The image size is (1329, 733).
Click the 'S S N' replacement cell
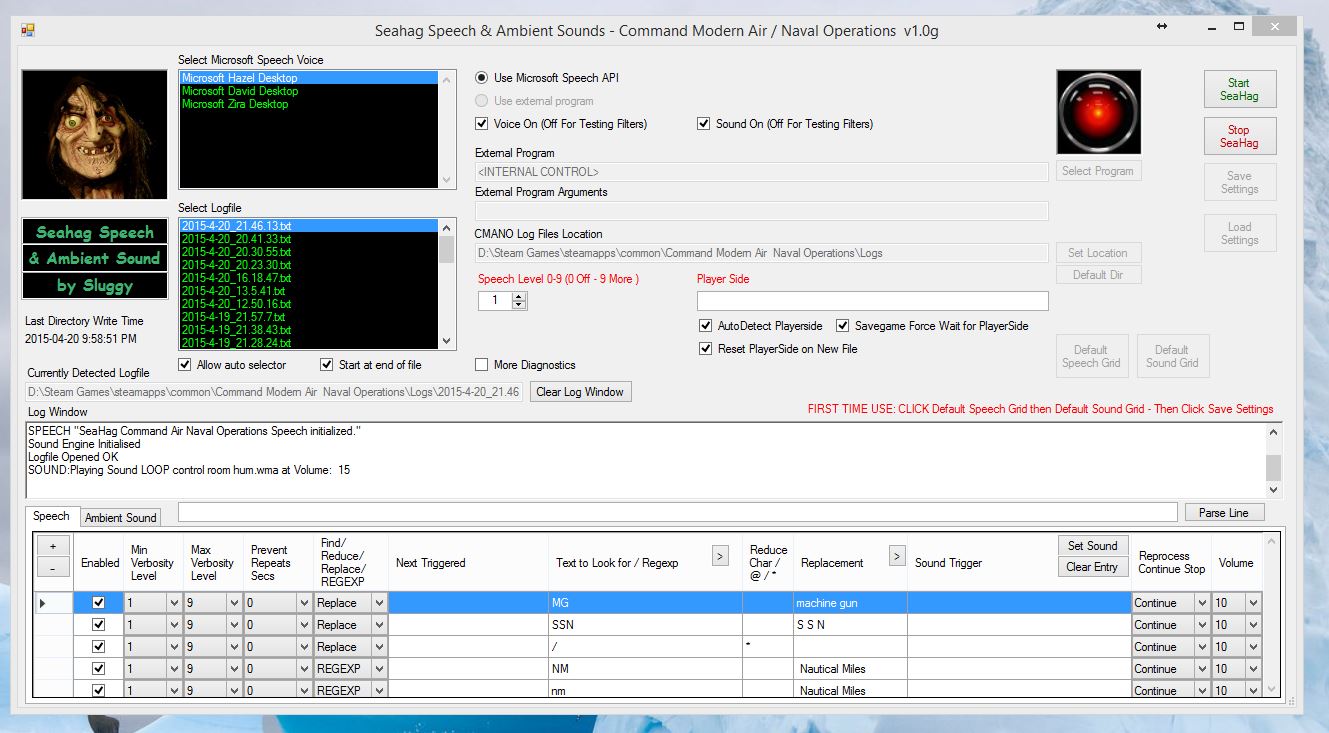click(850, 625)
